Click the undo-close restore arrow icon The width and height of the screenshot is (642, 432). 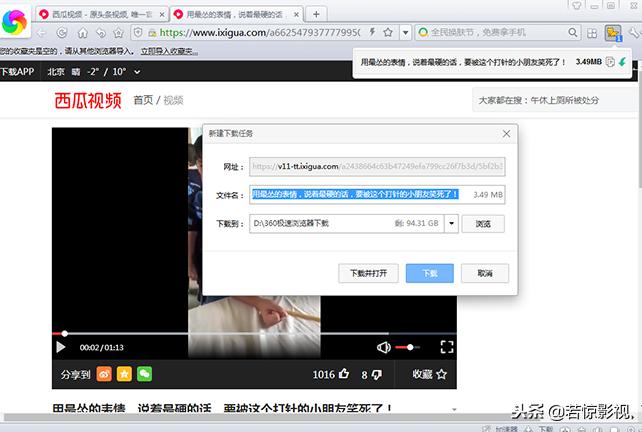click(x=101, y=33)
